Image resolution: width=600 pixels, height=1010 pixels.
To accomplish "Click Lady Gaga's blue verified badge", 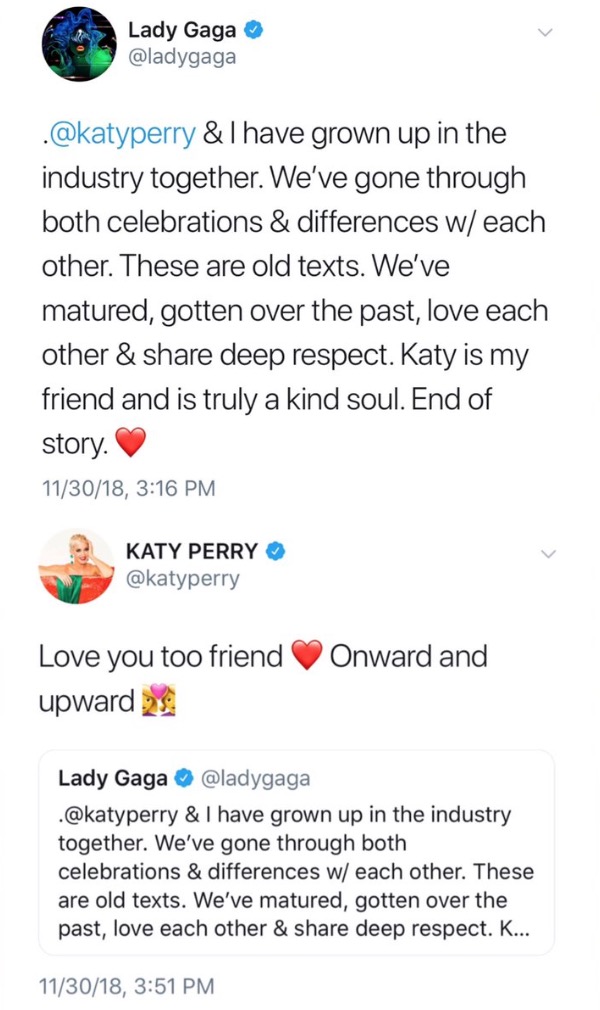I will click(254, 30).
